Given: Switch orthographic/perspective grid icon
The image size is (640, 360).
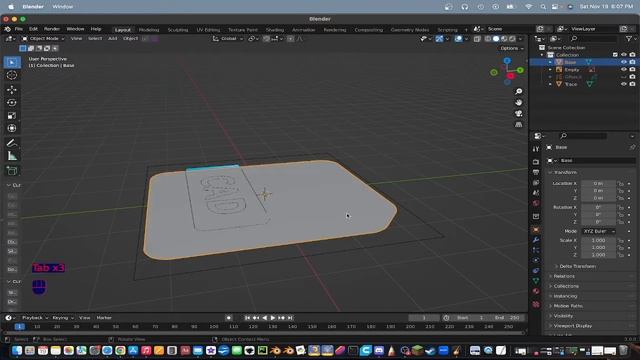Looking at the screenshot, I should 518,124.
